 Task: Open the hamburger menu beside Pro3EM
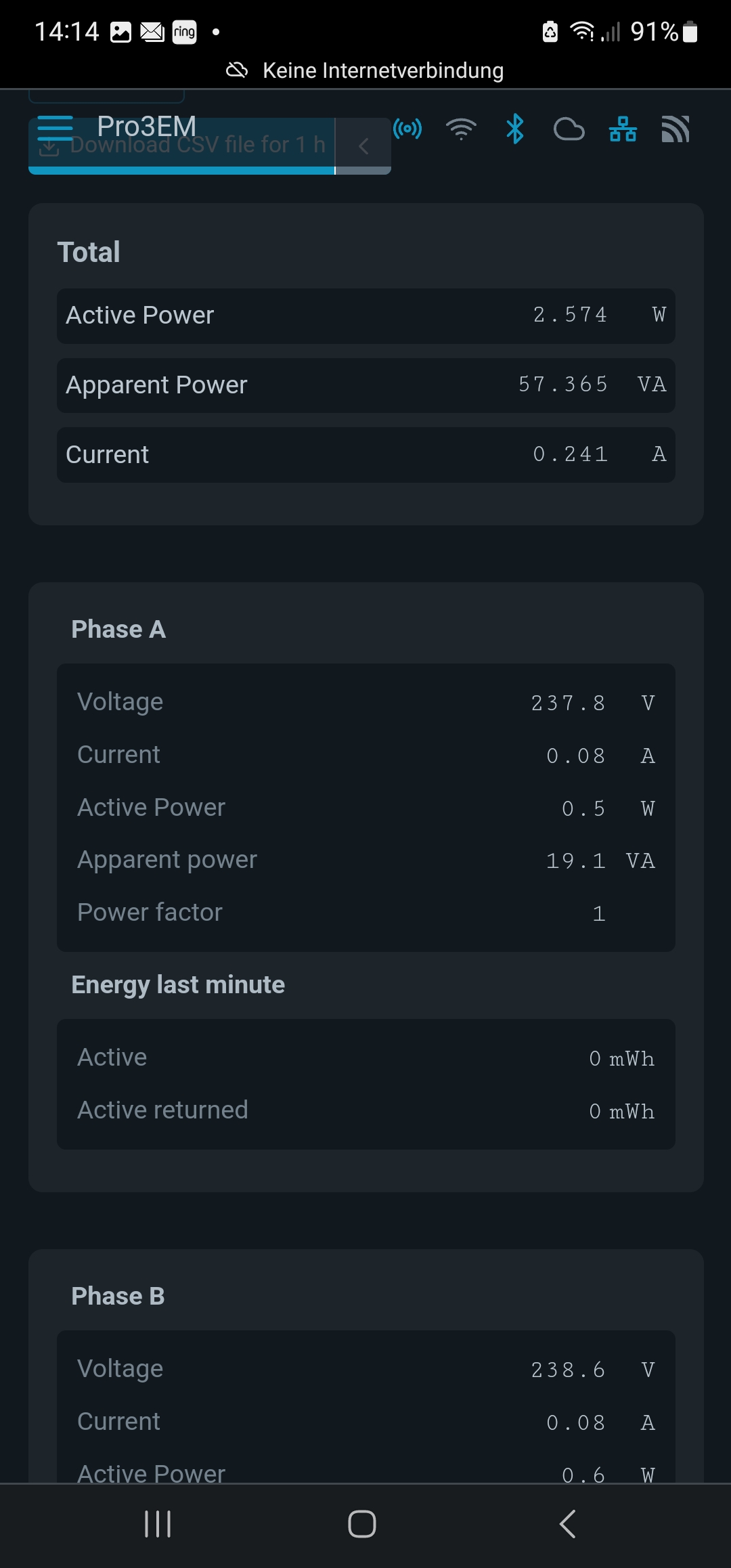tap(55, 127)
